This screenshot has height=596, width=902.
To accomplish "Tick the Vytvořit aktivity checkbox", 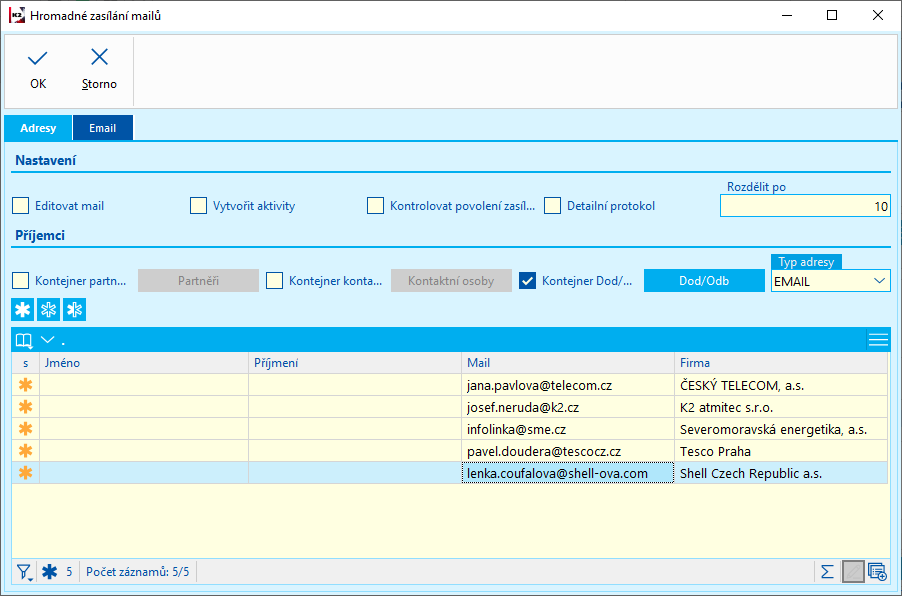I will pyautogui.click(x=198, y=206).
